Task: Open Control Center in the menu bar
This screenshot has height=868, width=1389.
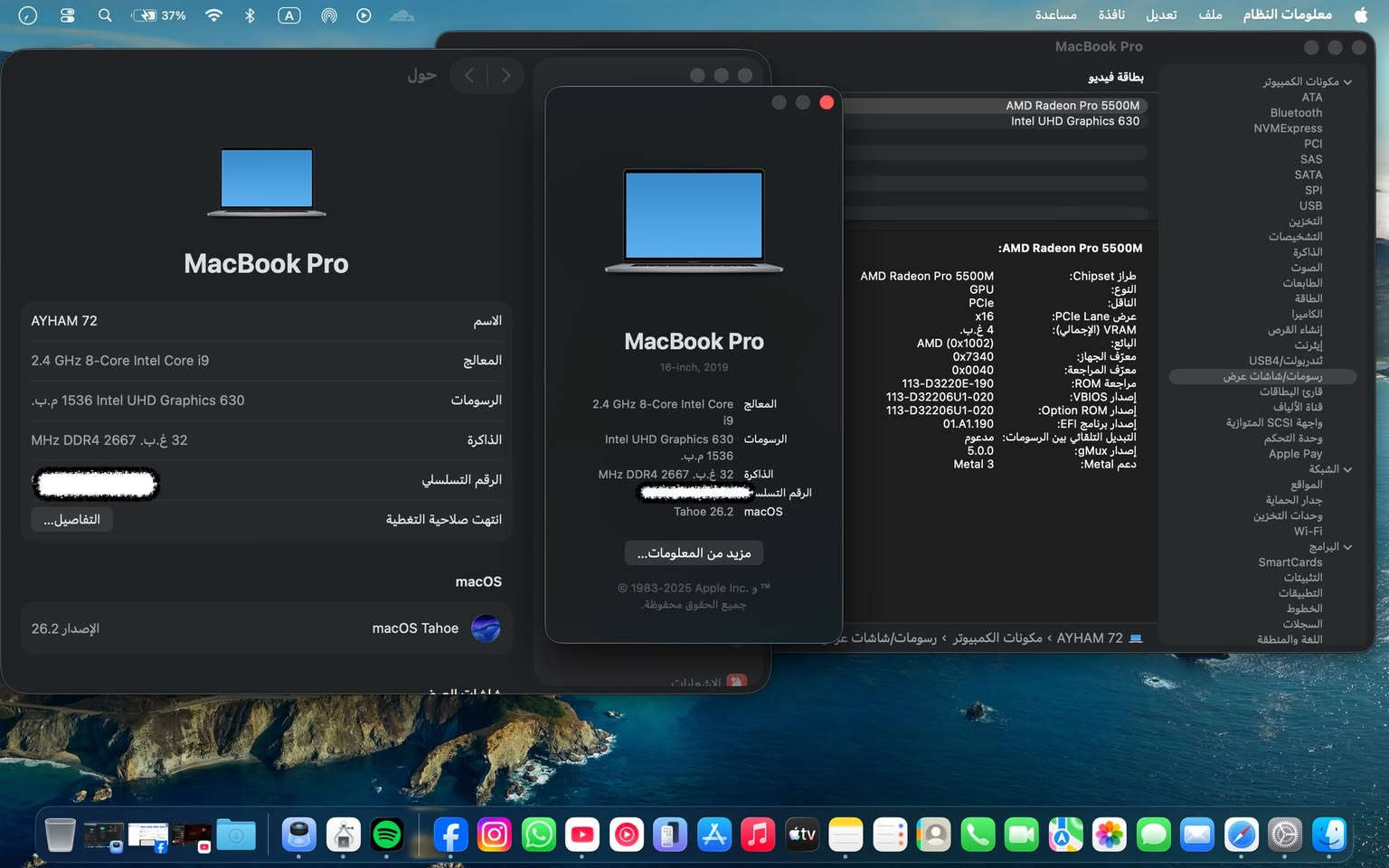Action: (67, 15)
